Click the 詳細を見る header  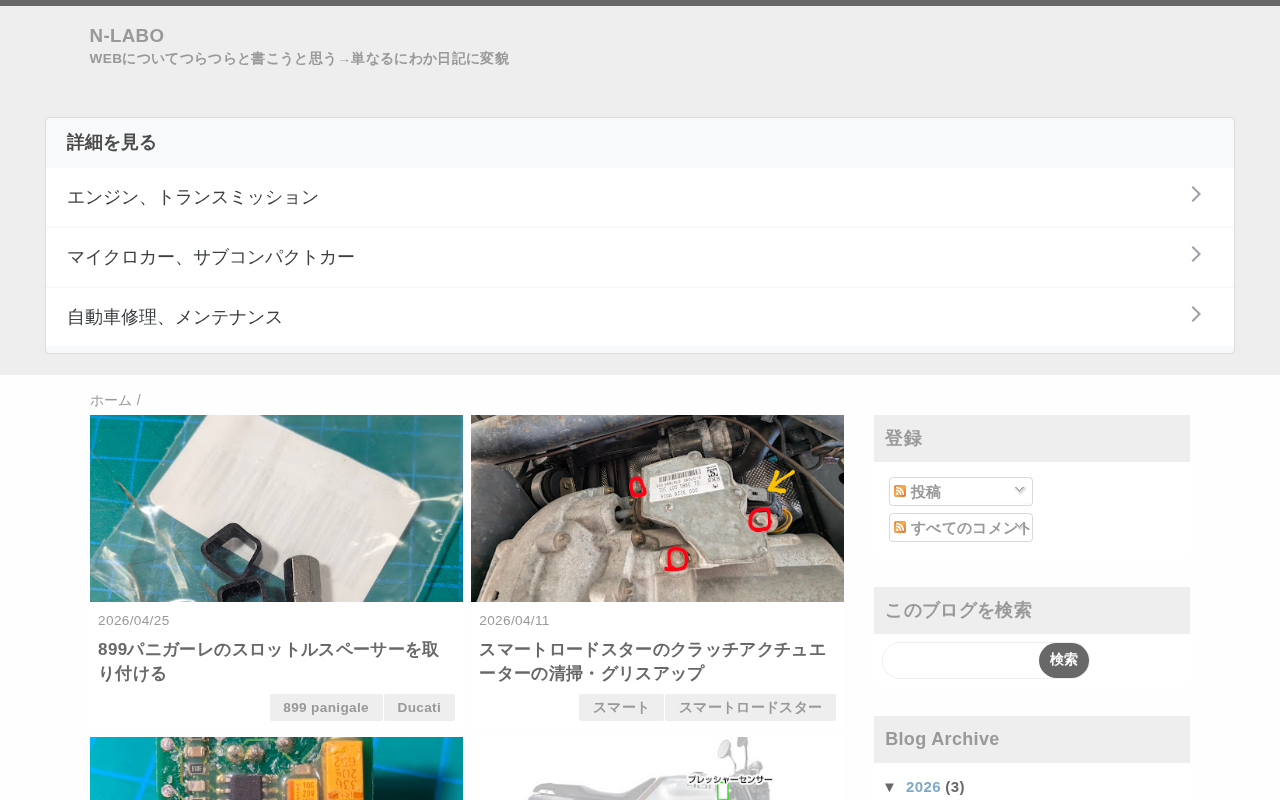pos(112,142)
